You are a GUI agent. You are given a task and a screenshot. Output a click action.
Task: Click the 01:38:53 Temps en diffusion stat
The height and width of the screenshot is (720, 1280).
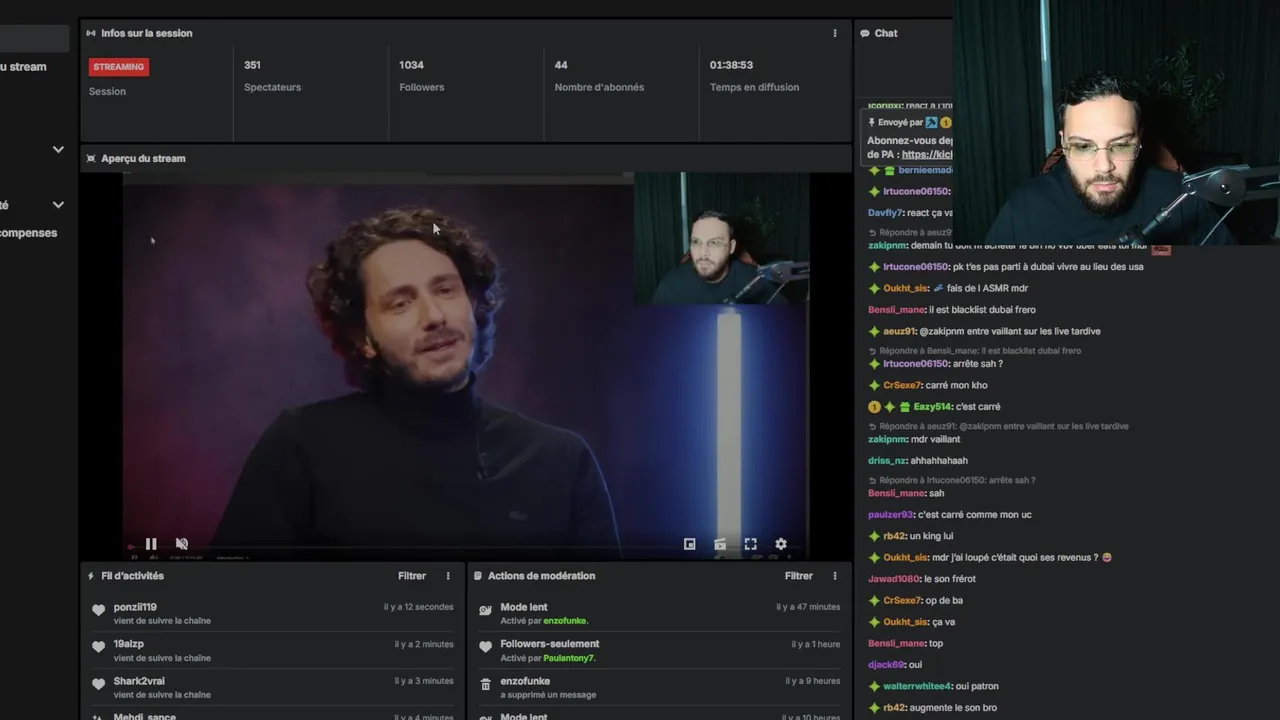(754, 76)
